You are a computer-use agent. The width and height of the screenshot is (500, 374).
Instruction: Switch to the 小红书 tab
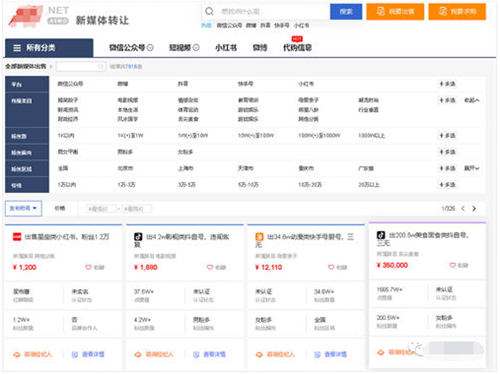click(x=226, y=48)
